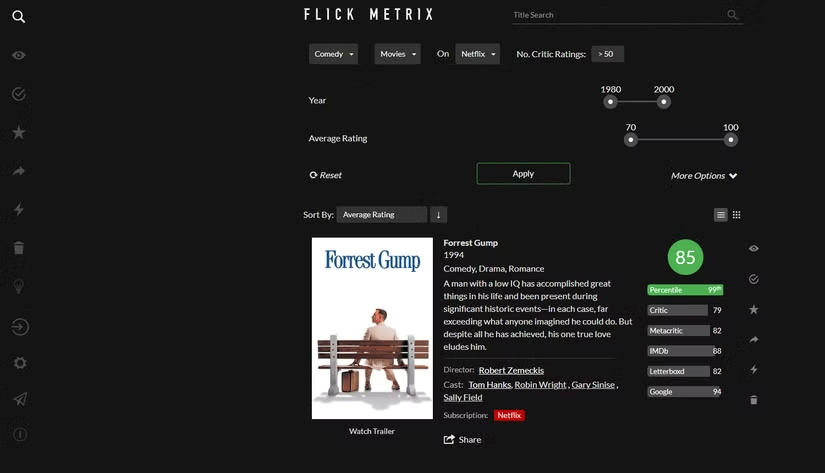825x473 pixels.
Task: Open the Comedy genre dropdown
Action: 334,54
